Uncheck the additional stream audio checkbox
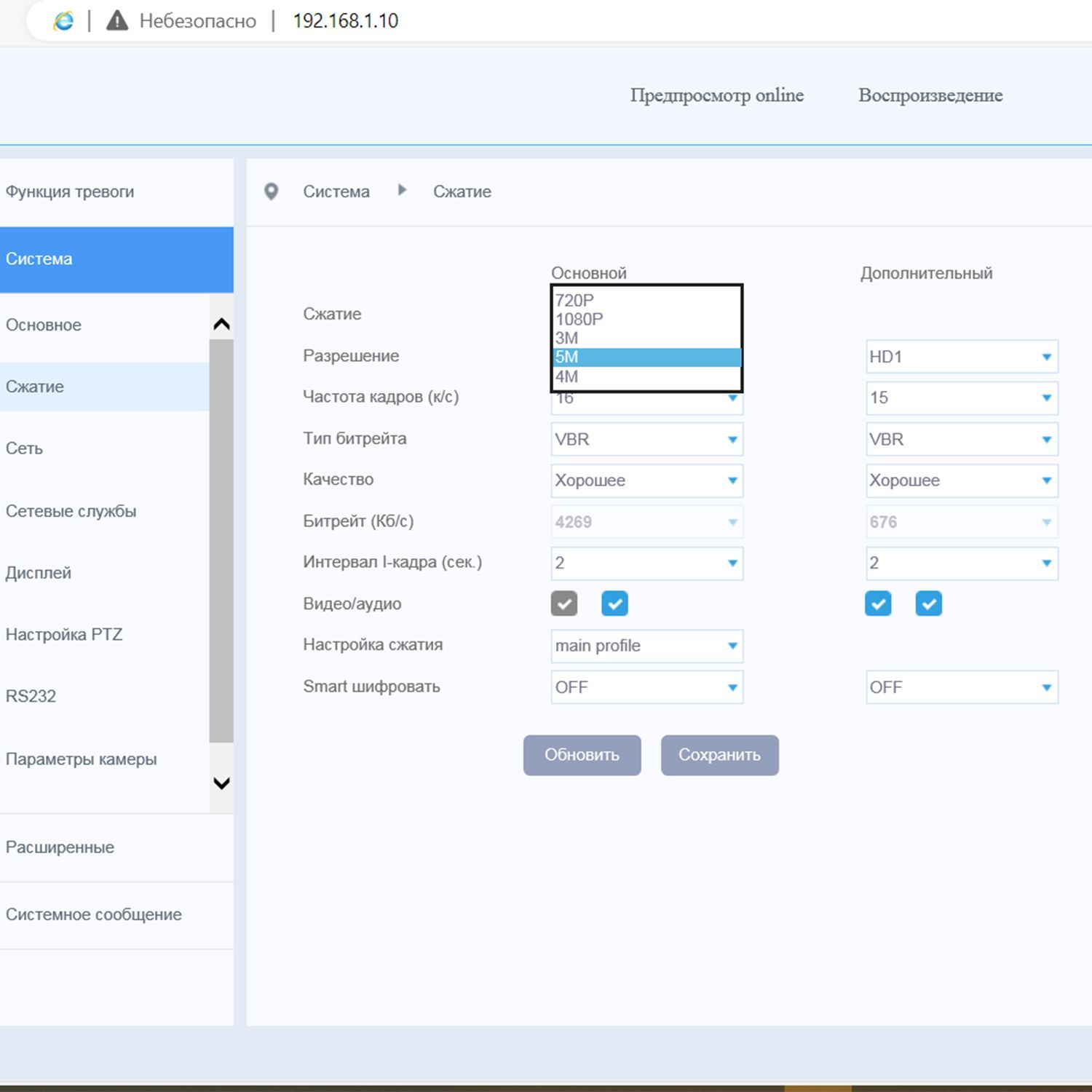 click(x=929, y=604)
